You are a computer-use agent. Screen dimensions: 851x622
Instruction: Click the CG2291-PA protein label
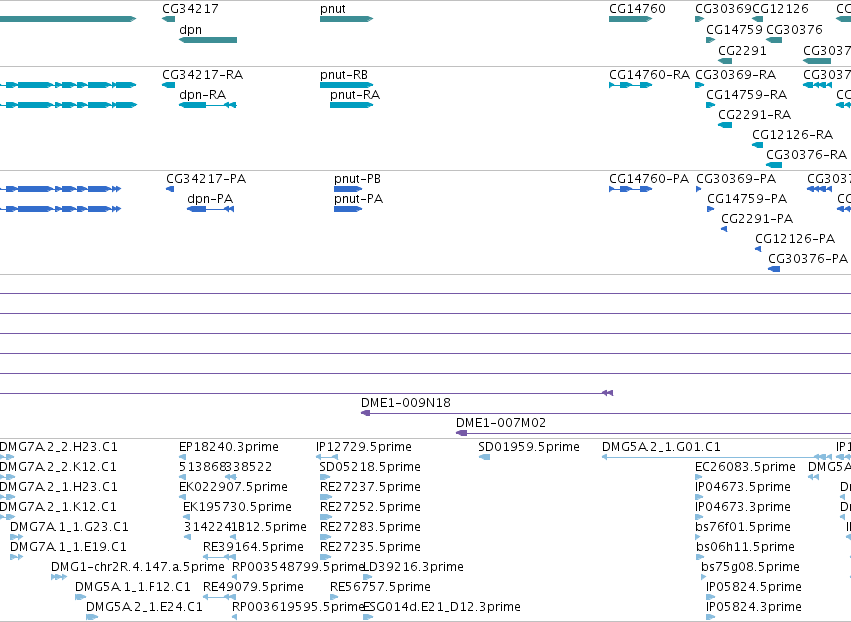coord(757,219)
